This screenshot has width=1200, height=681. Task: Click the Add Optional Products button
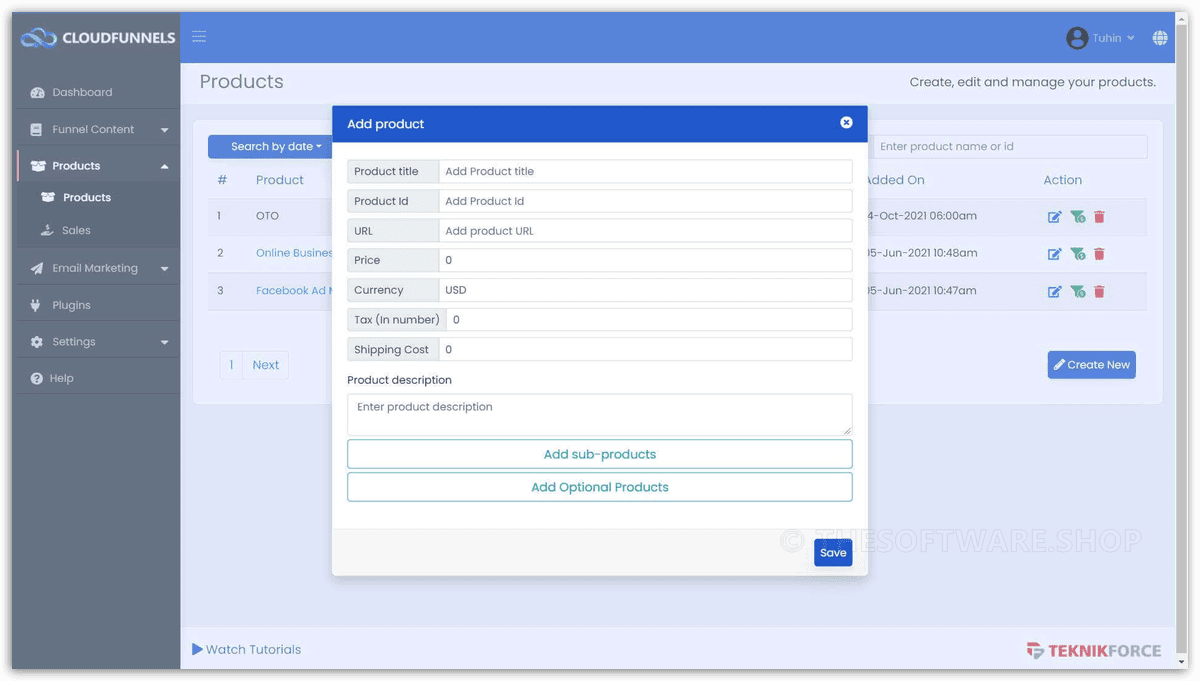point(600,487)
